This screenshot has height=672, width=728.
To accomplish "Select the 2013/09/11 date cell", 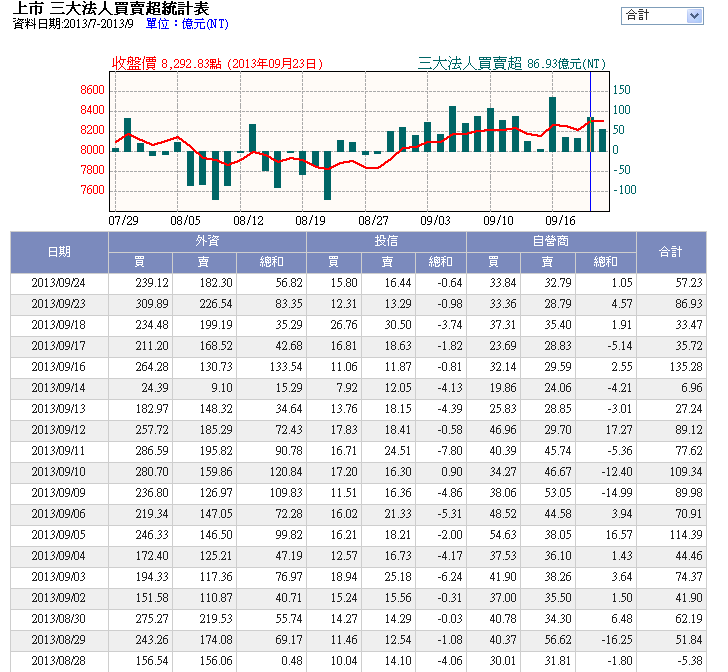I will coord(59,451).
